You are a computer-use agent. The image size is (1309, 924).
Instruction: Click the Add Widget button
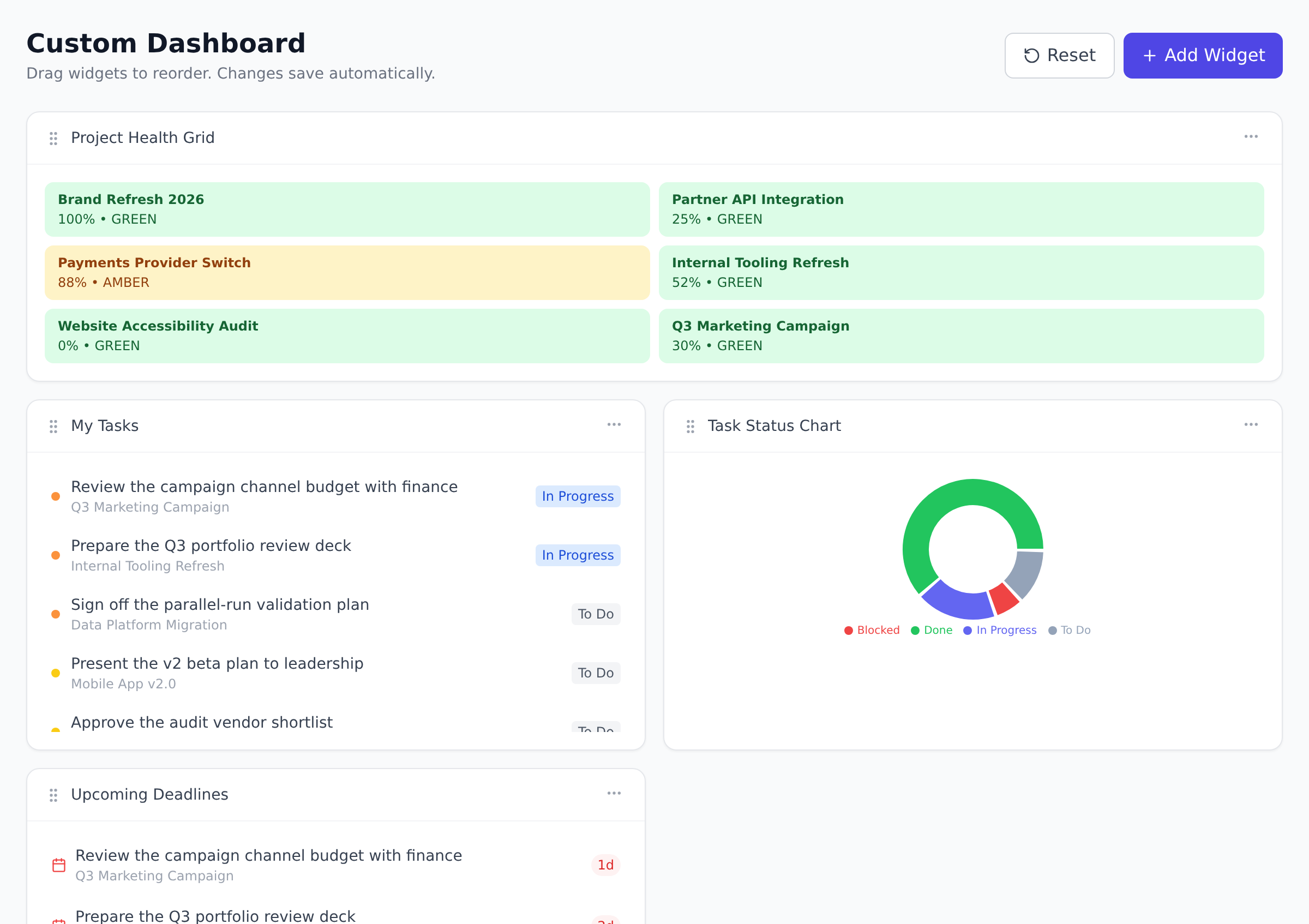(1203, 55)
